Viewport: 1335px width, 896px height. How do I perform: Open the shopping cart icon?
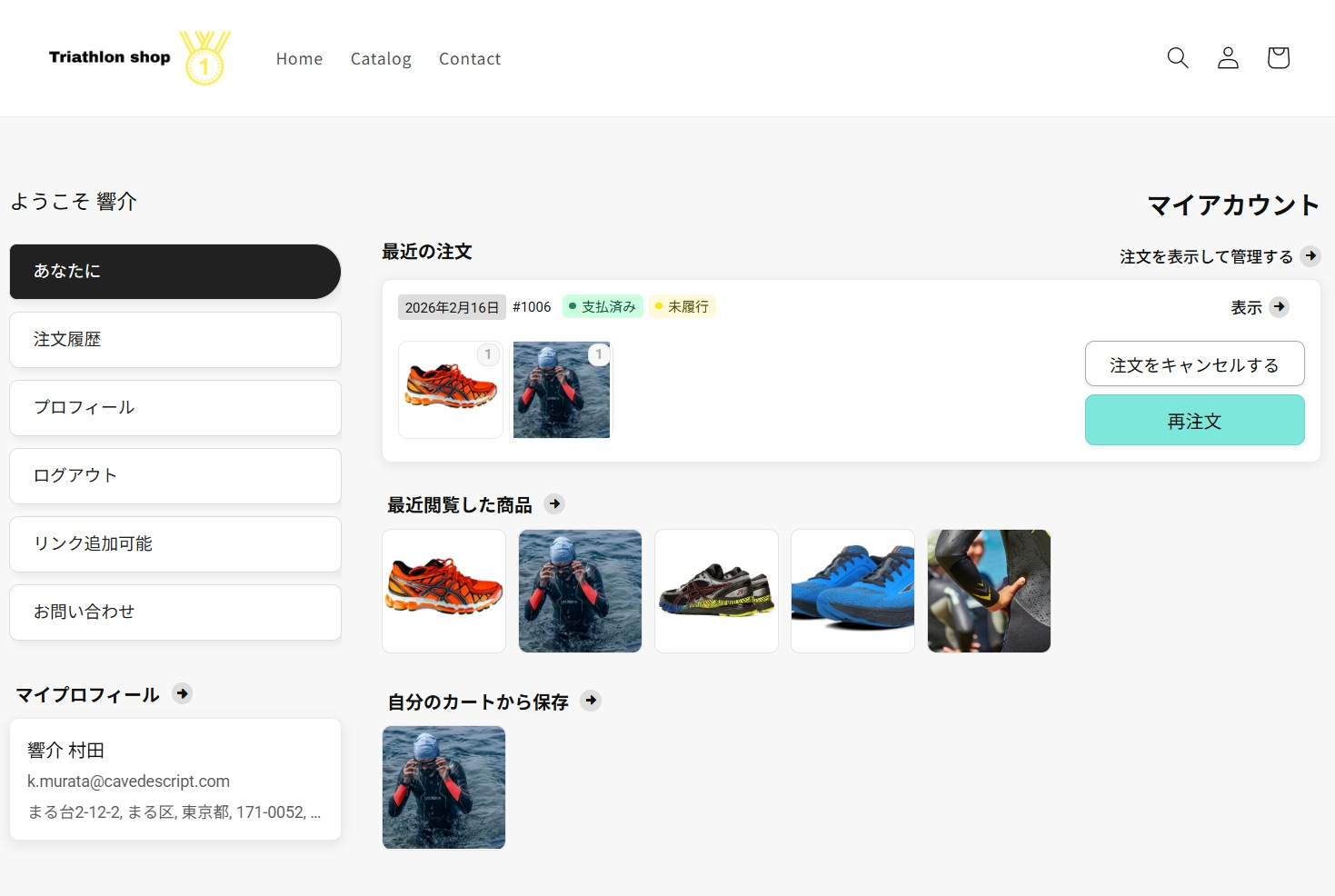click(1278, 58)
